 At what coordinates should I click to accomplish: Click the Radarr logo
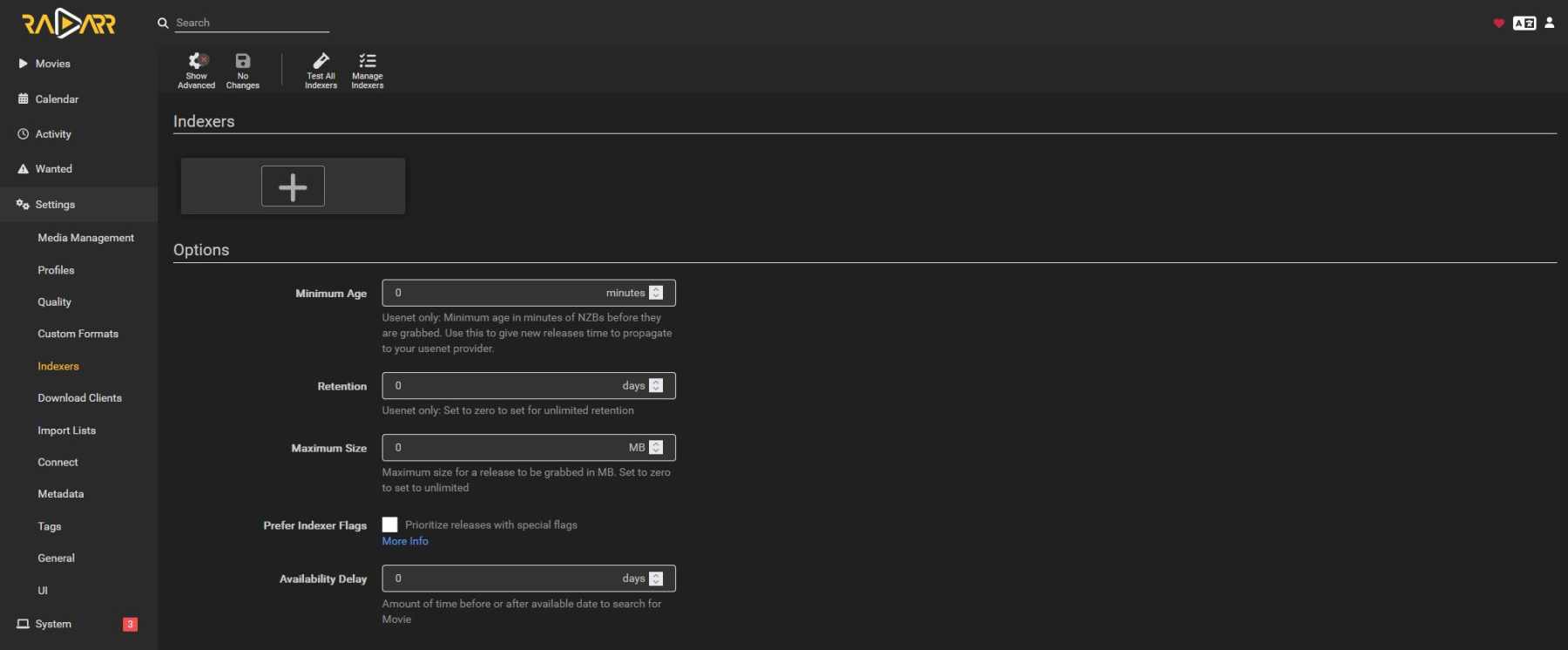pos(69,24)
